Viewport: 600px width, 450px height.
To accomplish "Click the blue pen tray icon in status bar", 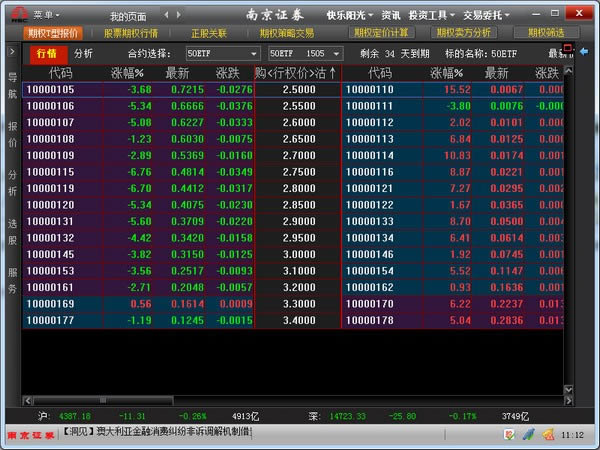I will pos(527,434).
